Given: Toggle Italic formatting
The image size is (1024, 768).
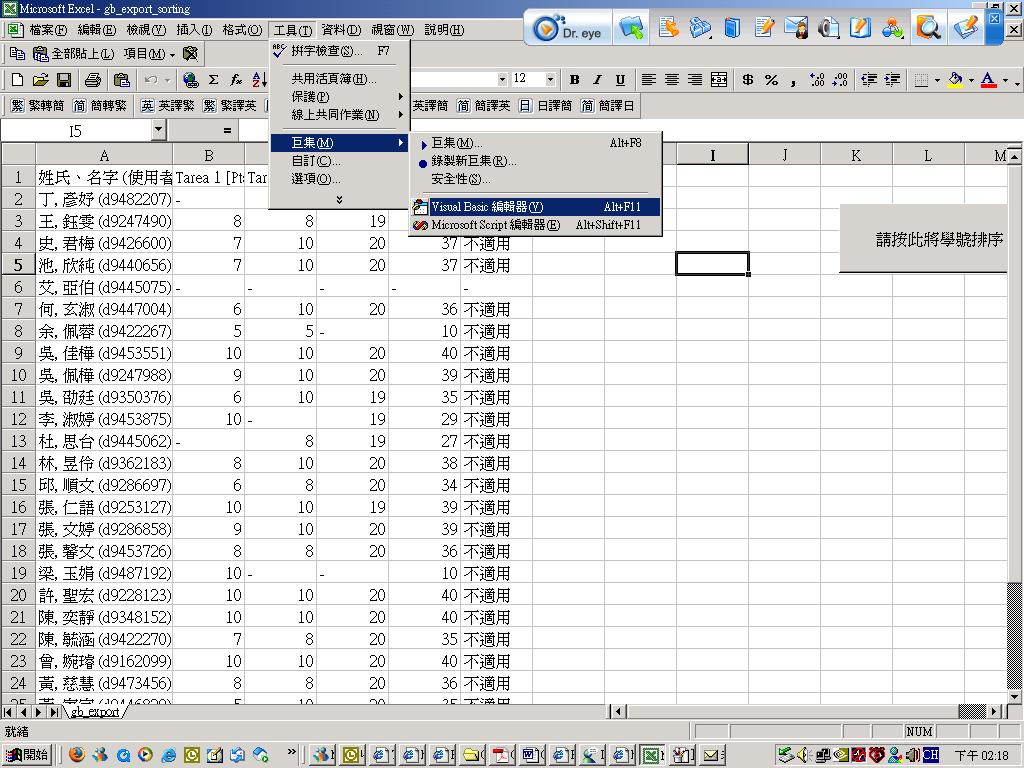Looking at the screenshot, I should 597,80.
